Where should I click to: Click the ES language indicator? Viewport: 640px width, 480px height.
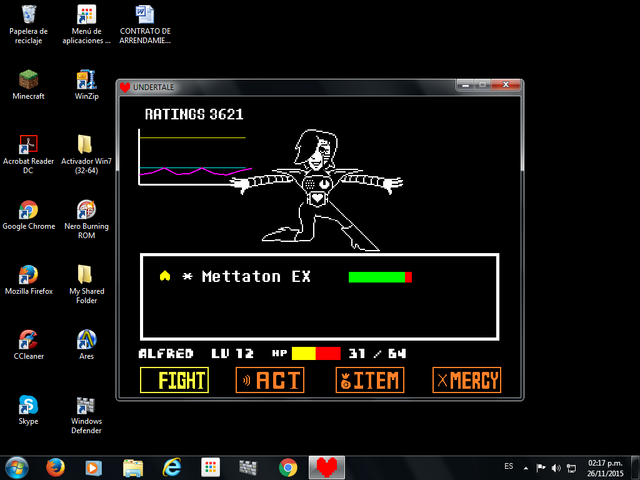coord(509,466)
